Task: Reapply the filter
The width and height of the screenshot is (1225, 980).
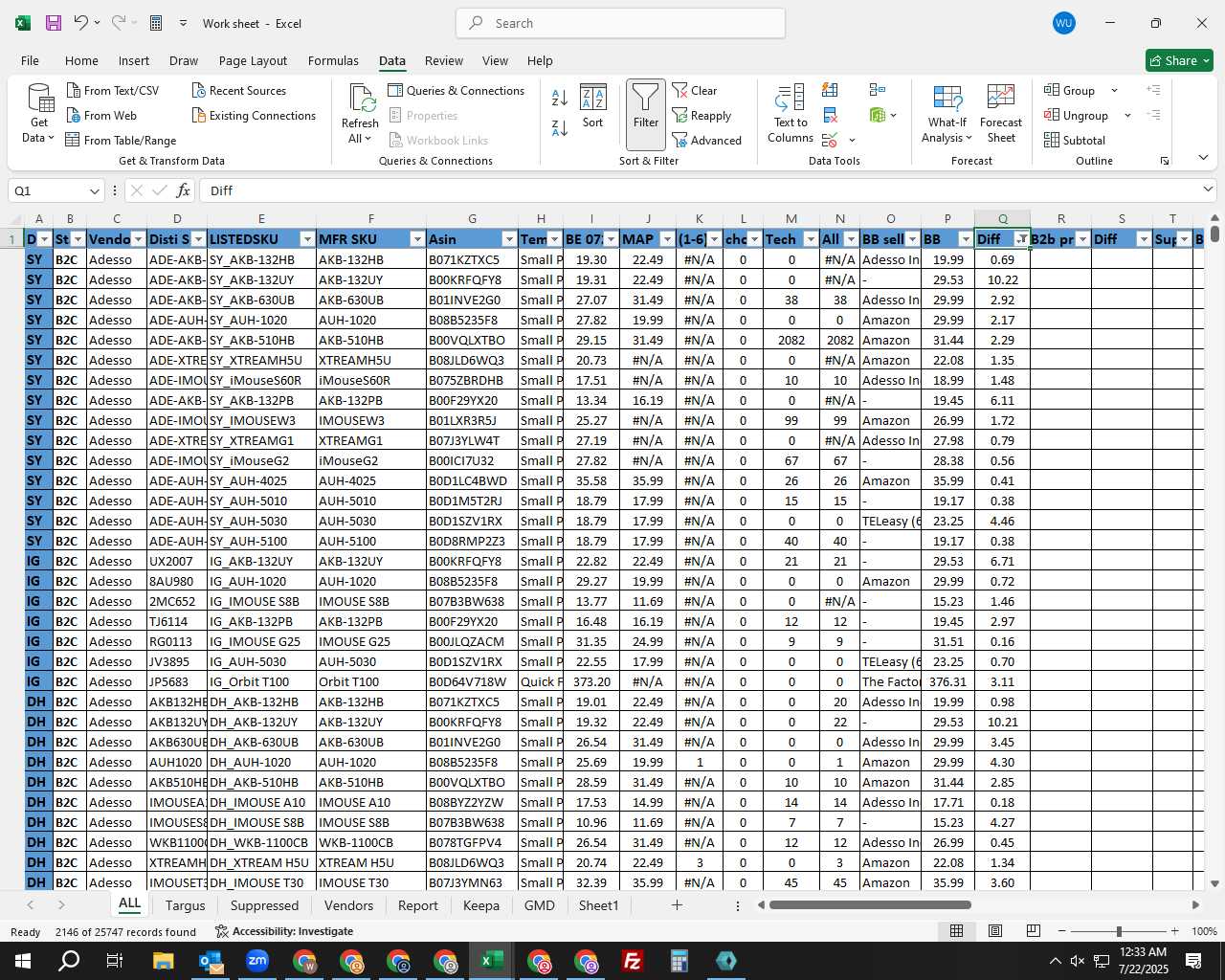Action: [x=702, y=115]
